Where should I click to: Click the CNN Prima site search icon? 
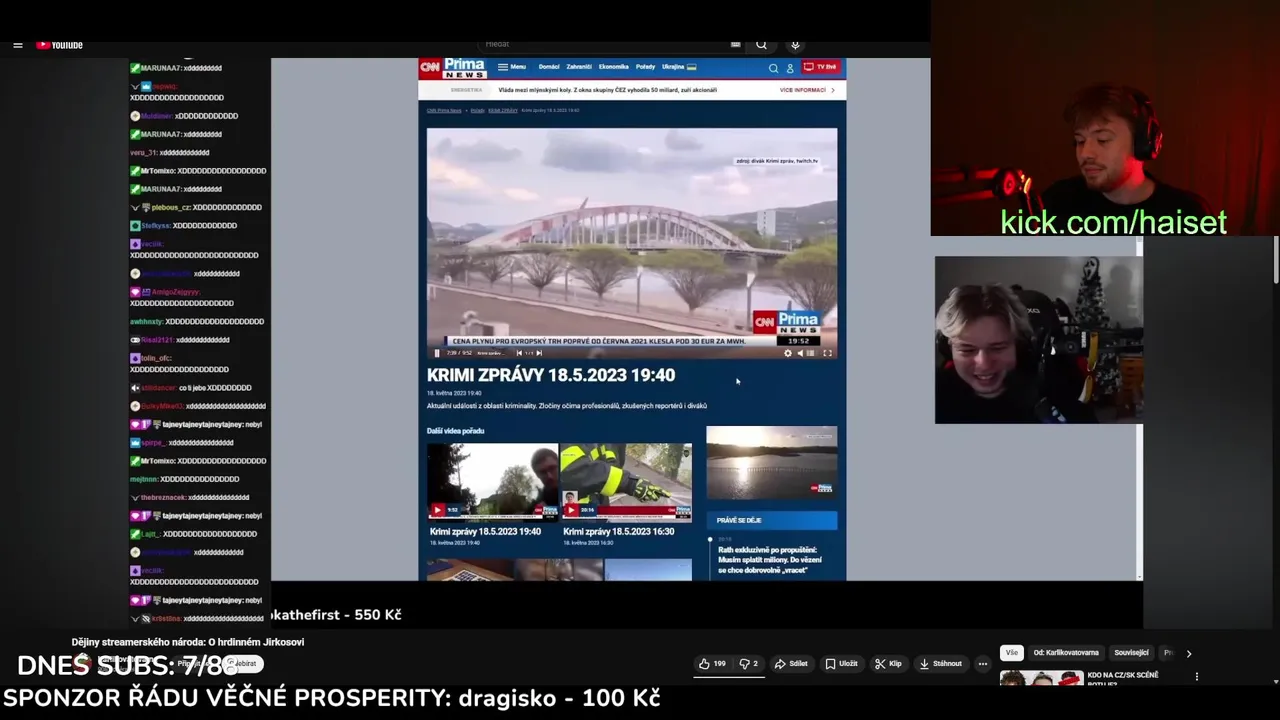pyautogui.click(x=773, y=68)
